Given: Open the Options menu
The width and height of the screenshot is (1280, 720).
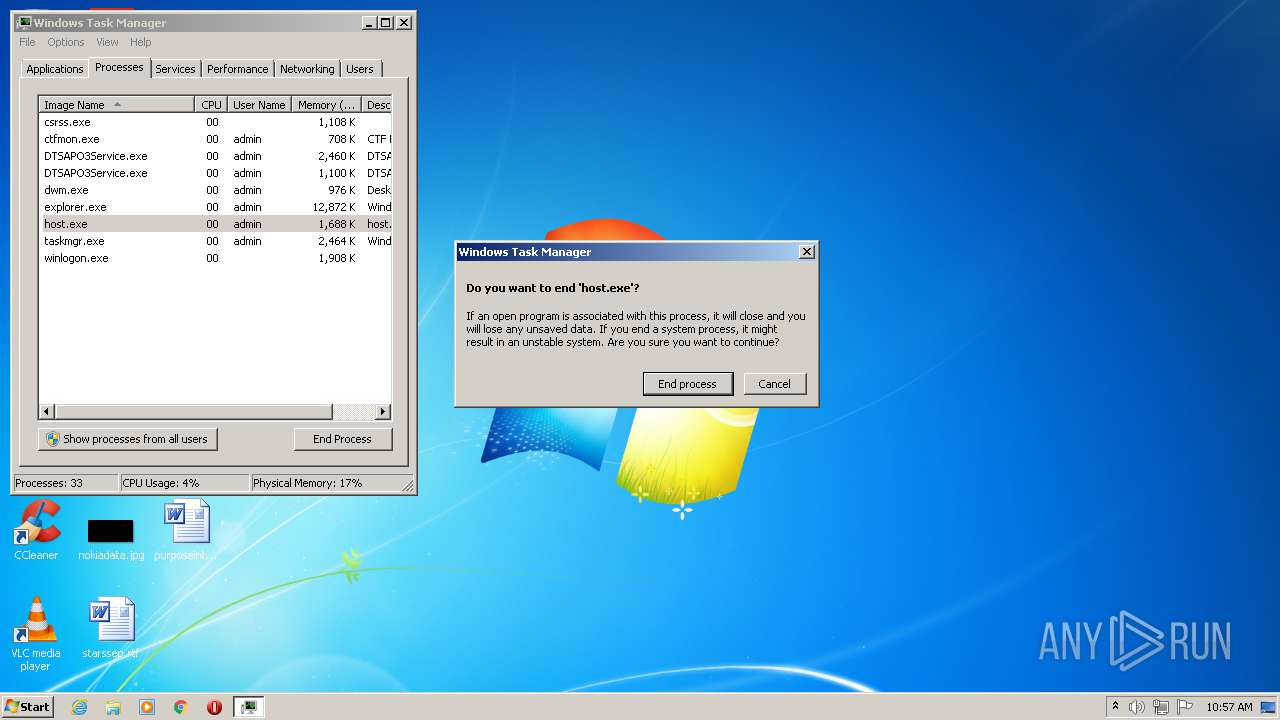Looking at the screenshot, I should point(66,42).
